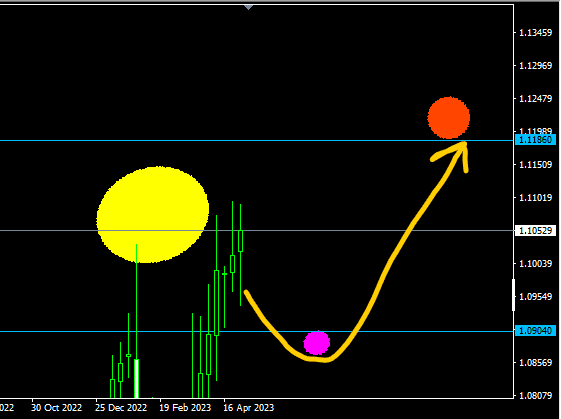Click the white 1.10529 current price label
Viewport: 561px width, 419px height.
point(535,231)
